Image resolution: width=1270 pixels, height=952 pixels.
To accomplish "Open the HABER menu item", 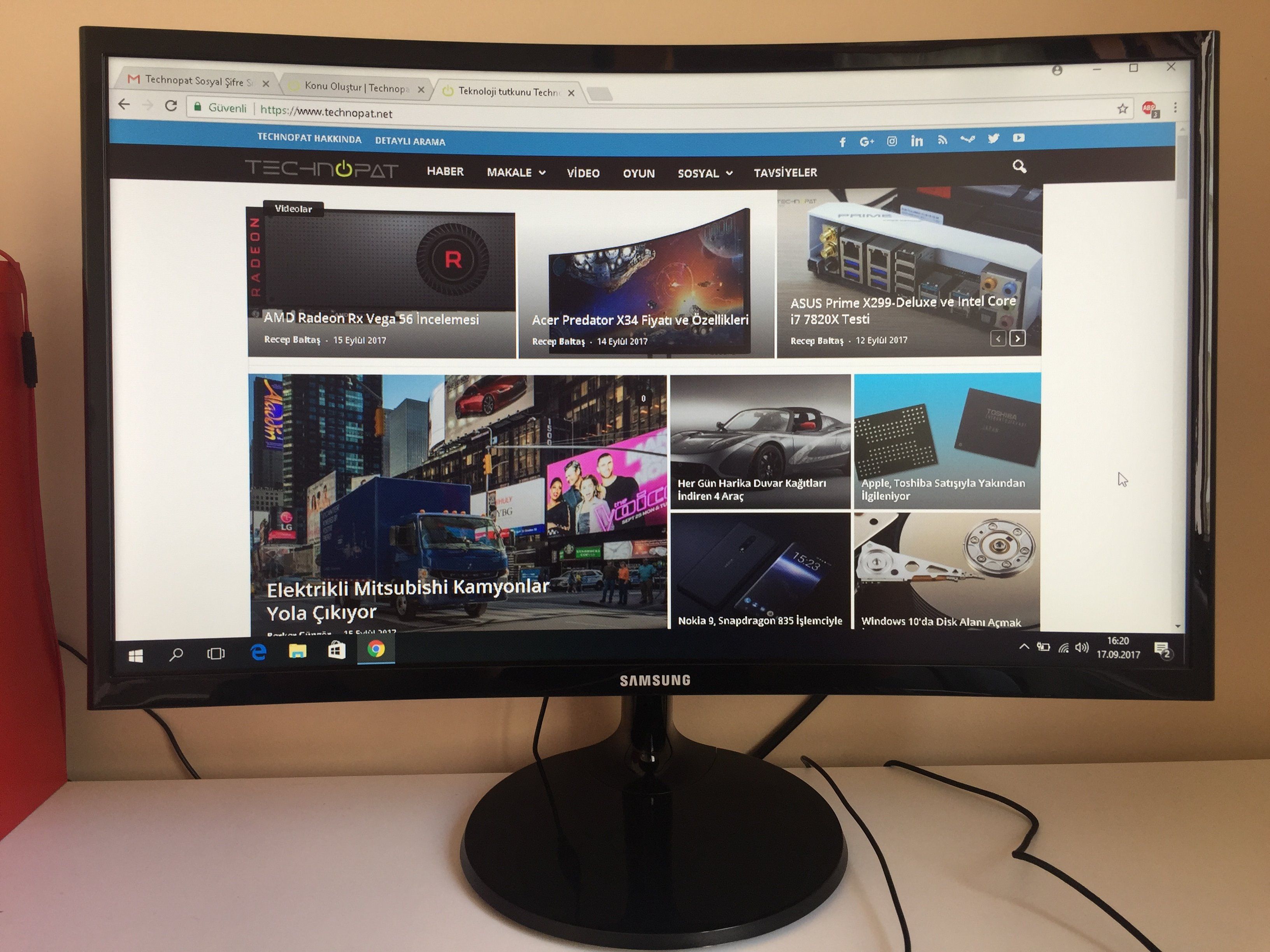I will click(x=445, y=171).
